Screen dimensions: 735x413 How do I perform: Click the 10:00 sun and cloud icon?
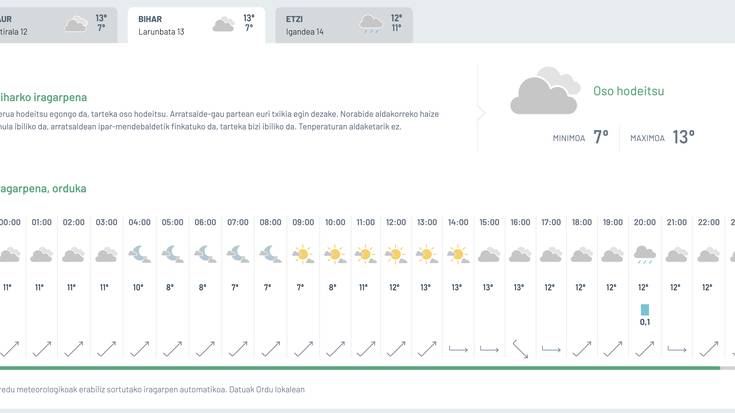[335, 255]
